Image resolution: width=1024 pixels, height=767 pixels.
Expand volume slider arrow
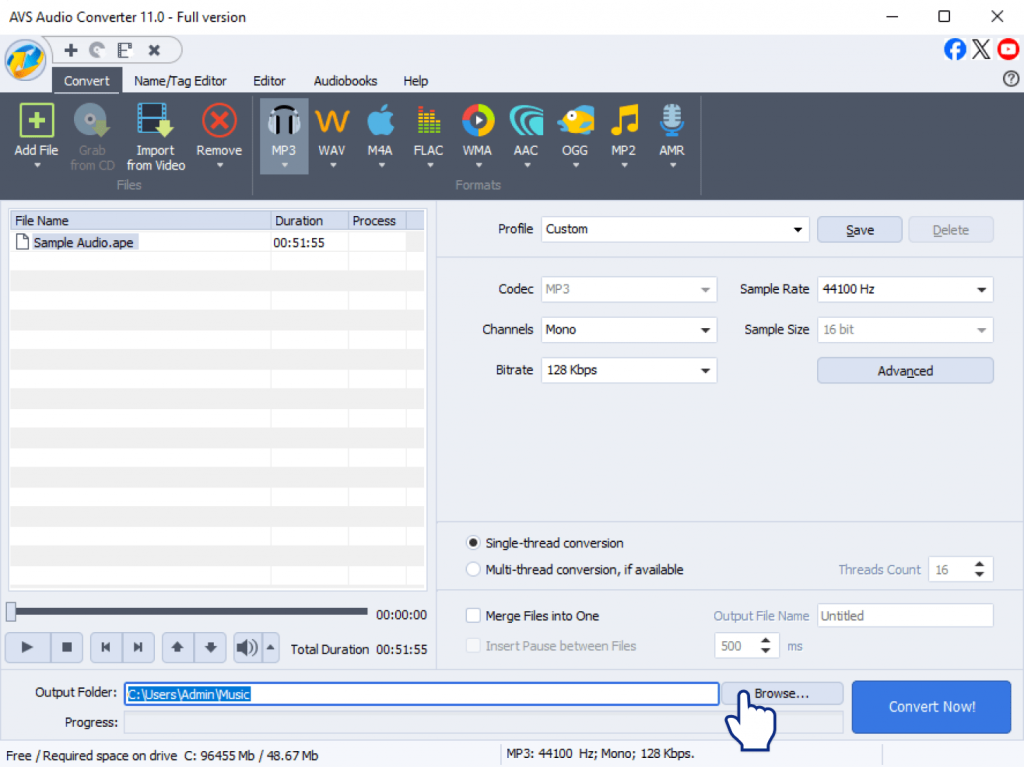[x=270, y=647]
